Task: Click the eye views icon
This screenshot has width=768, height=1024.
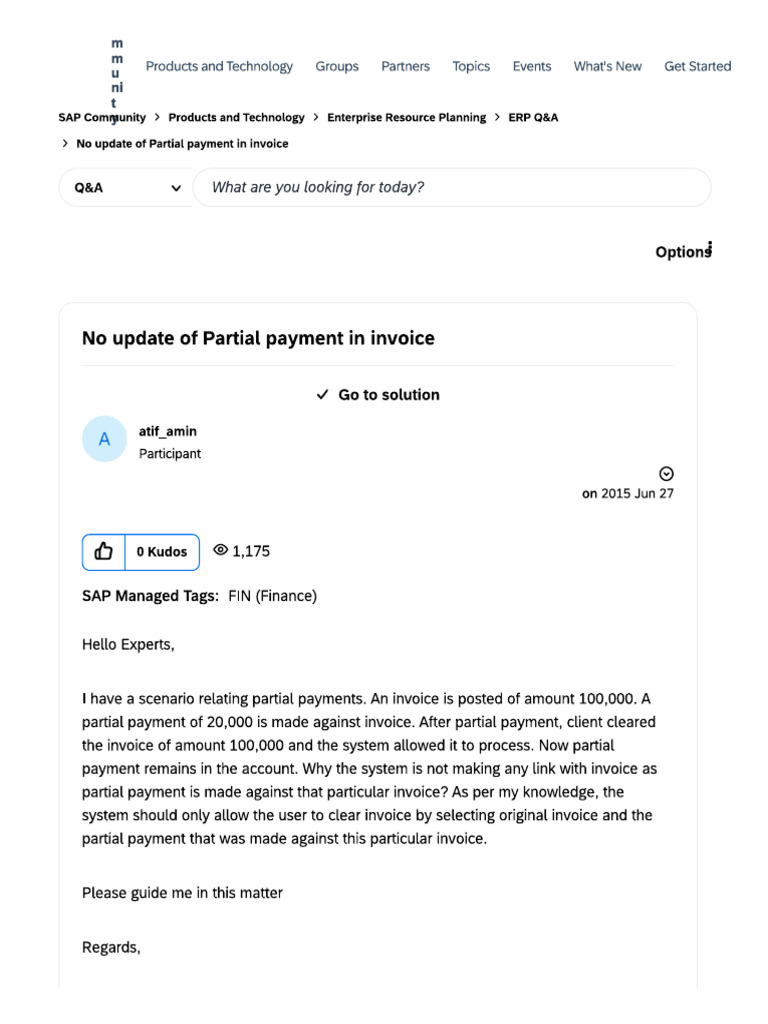Action: (221, 551)
